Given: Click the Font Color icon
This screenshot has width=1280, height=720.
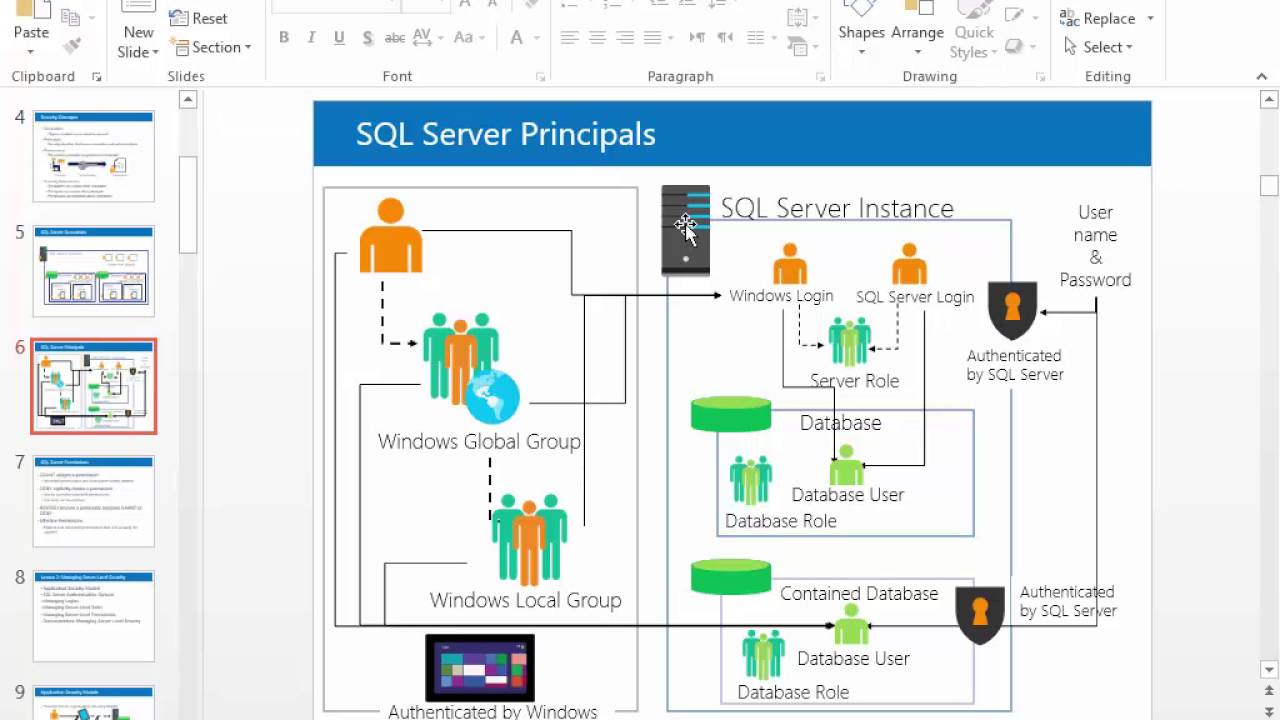Looking at the screenshot, I should [x=516, y=38].
